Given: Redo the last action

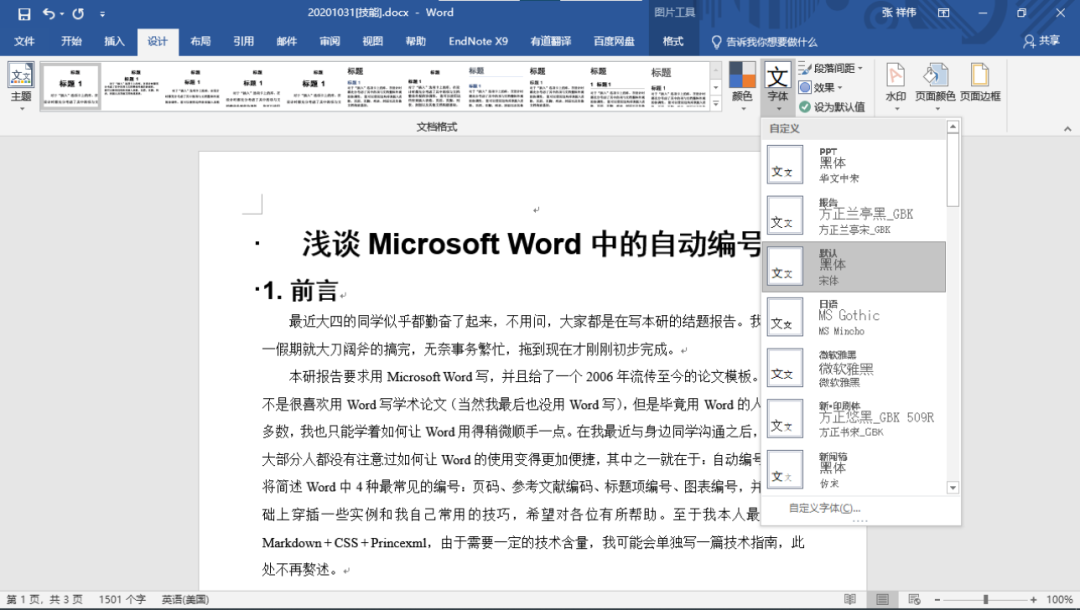Looking at the screenshot, I should [x=78, y=13].
